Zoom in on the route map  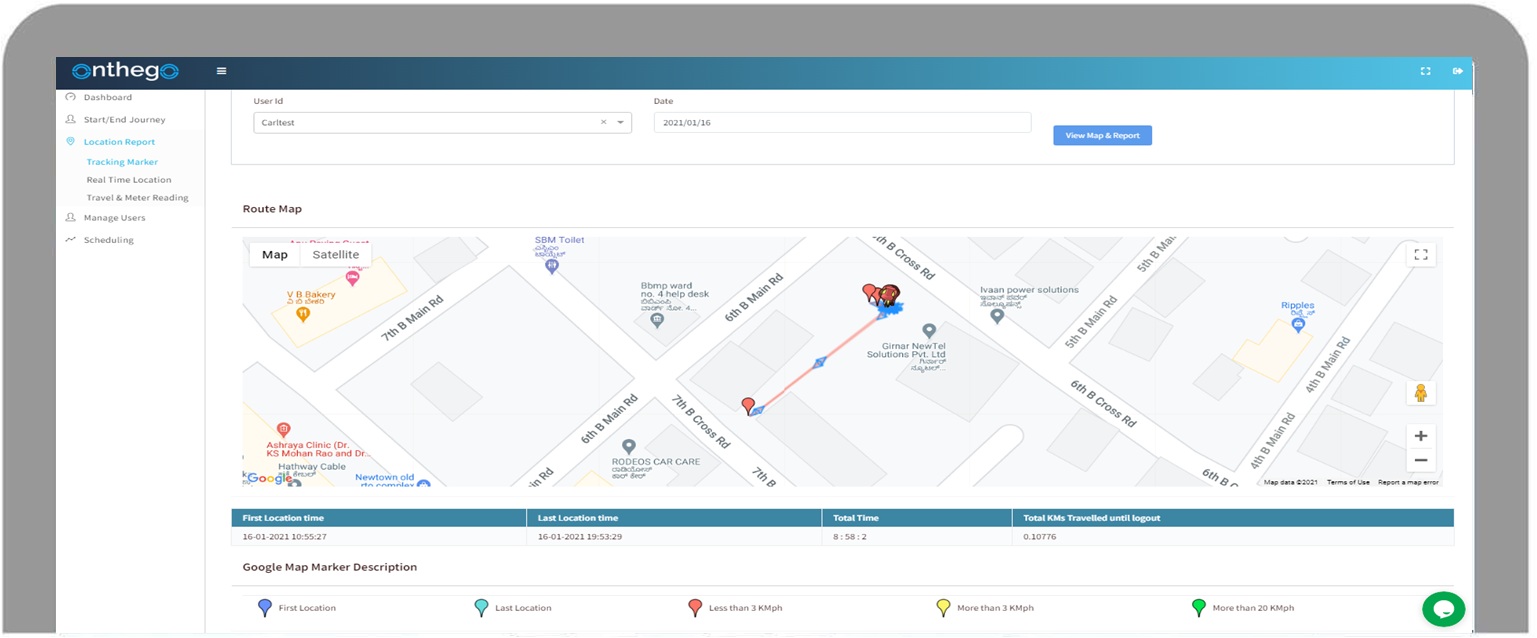click(x=1420, y=436)
